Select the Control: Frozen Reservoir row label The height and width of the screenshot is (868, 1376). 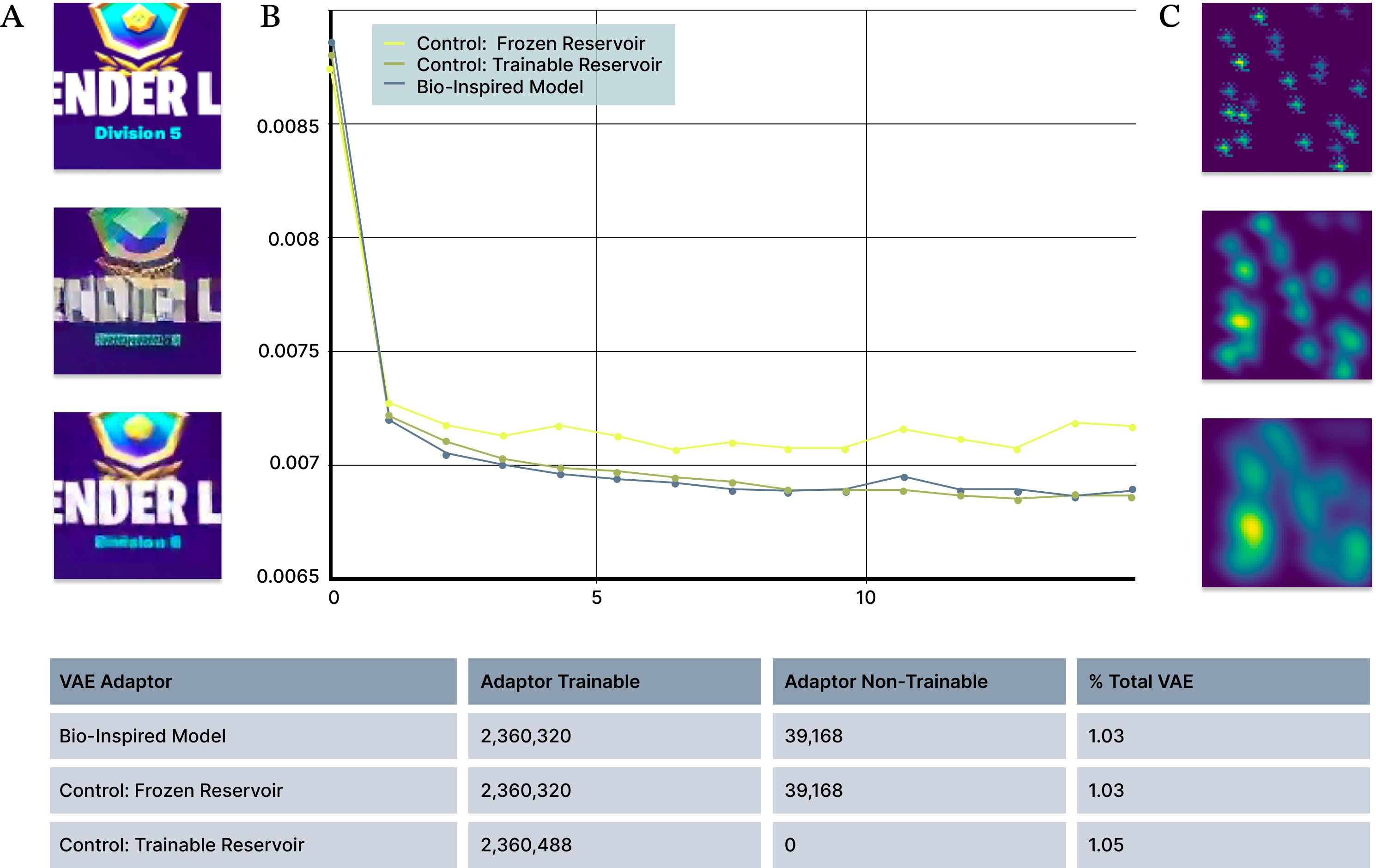[171, 790]
